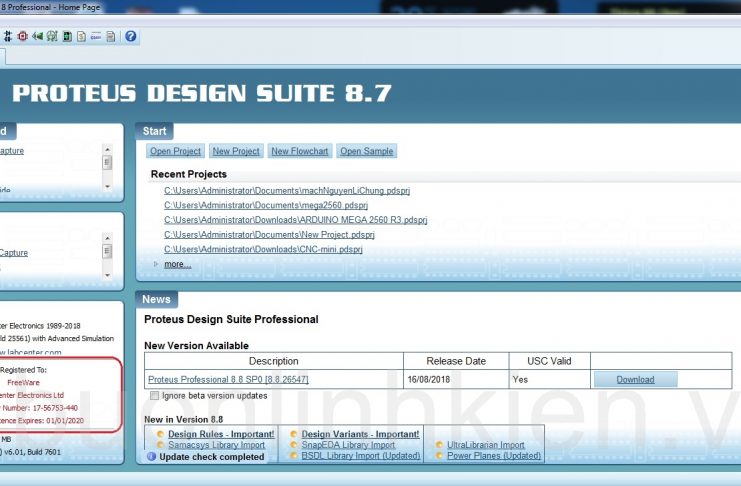Viewport: 741px width, 486px height.
Task: Click the green document toolbar icon
Action: 67,36
